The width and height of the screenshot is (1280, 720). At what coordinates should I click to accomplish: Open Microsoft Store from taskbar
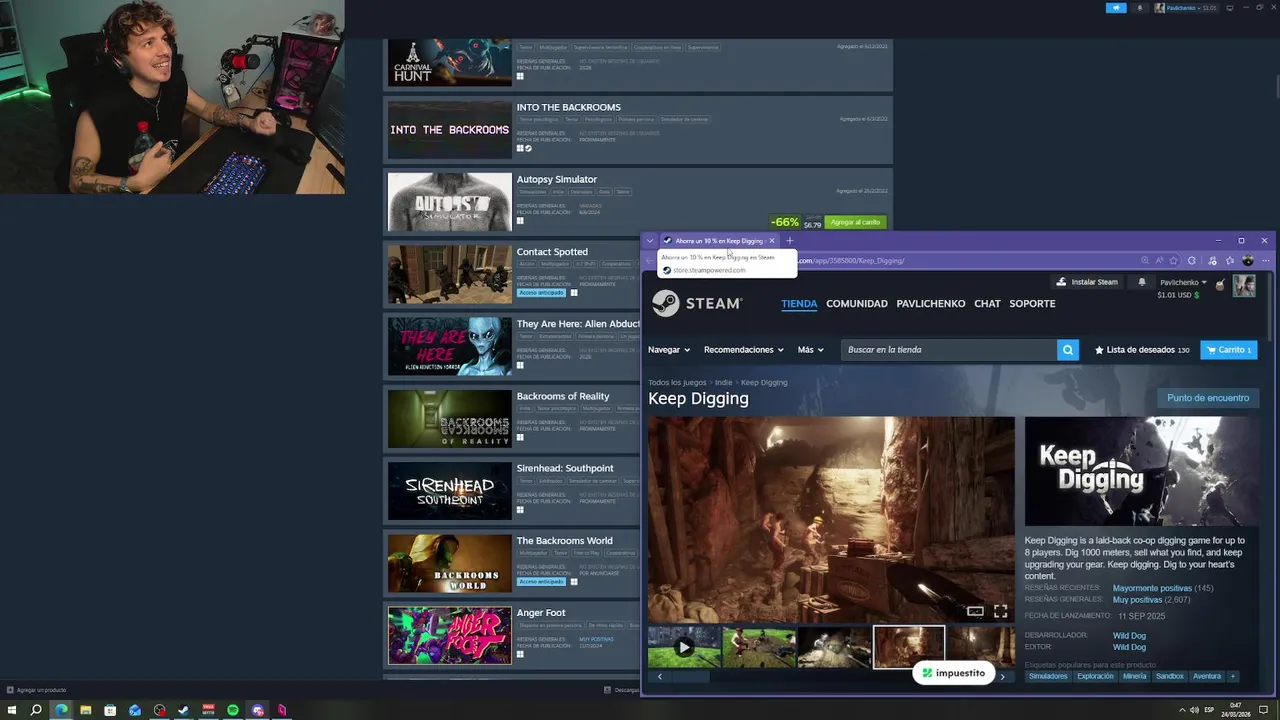110,710
